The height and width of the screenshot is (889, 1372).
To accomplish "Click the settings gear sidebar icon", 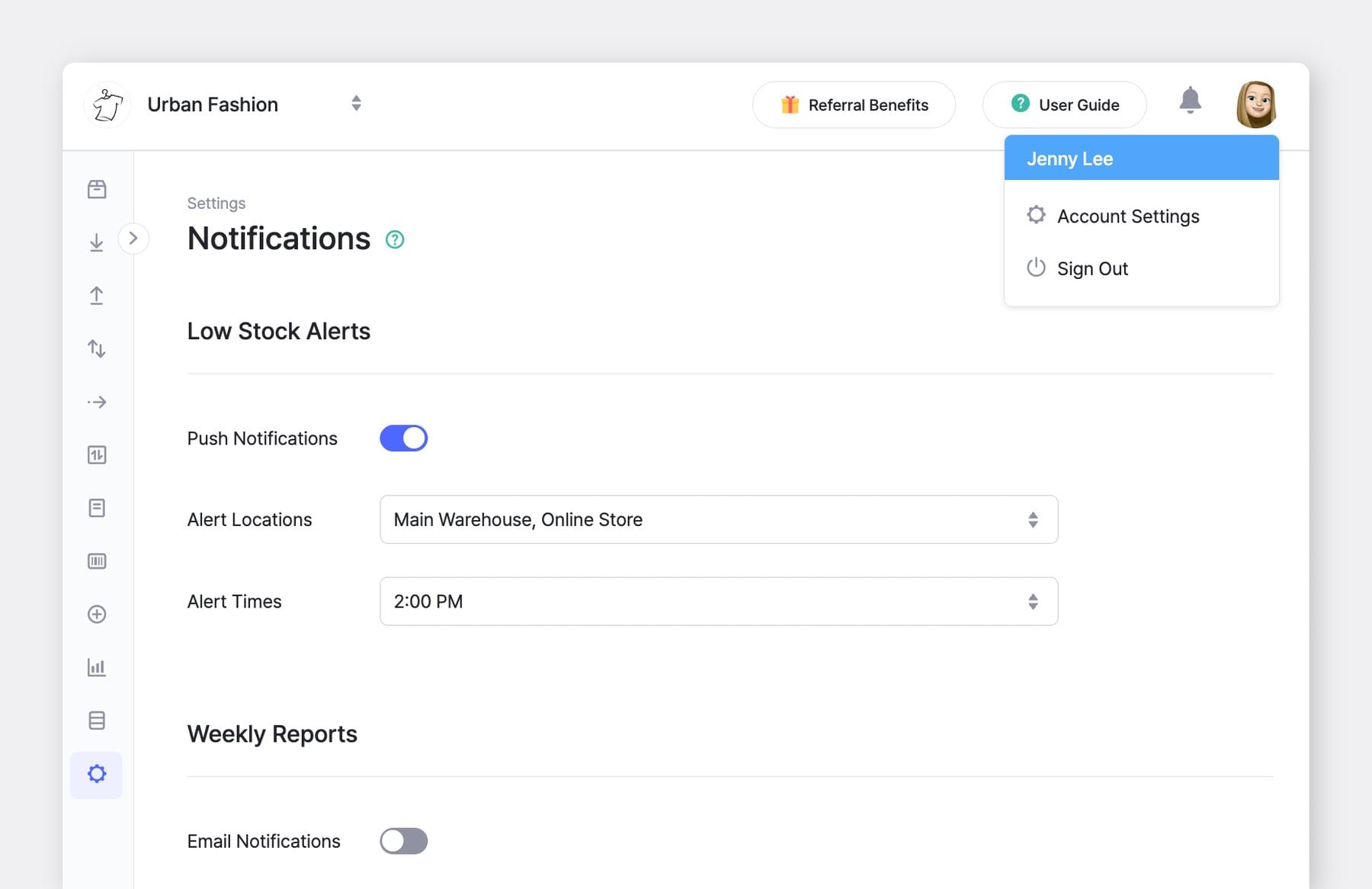I will [97, 774].
